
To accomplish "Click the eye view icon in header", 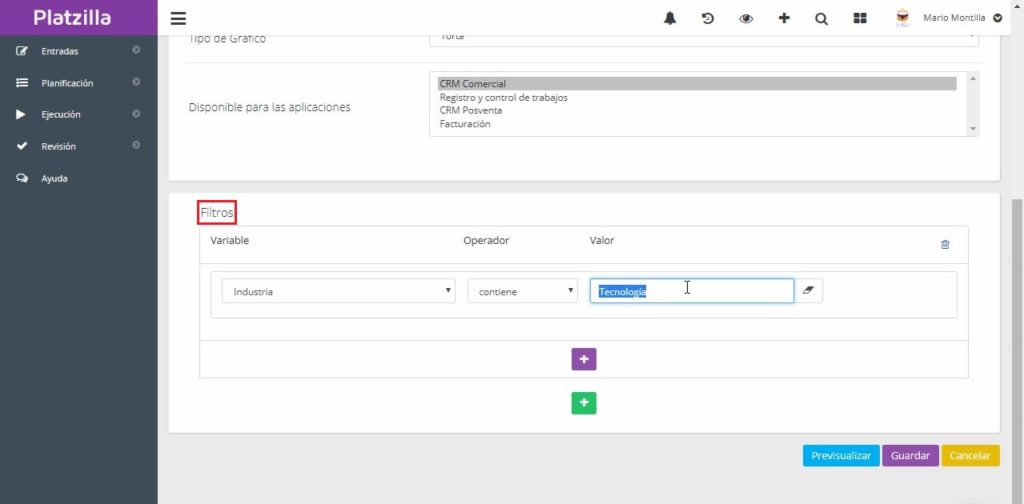I will coord(746,18).
